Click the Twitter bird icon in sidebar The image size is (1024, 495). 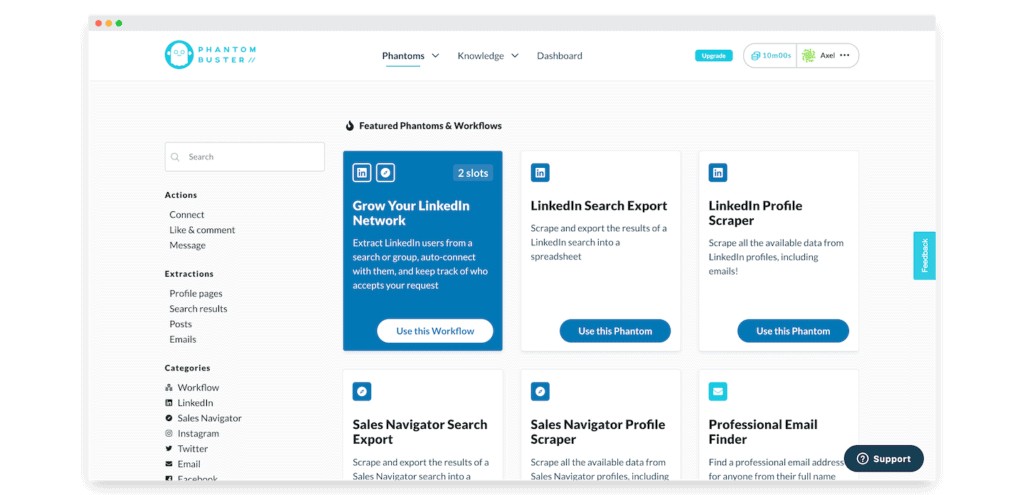coord(168,449)
